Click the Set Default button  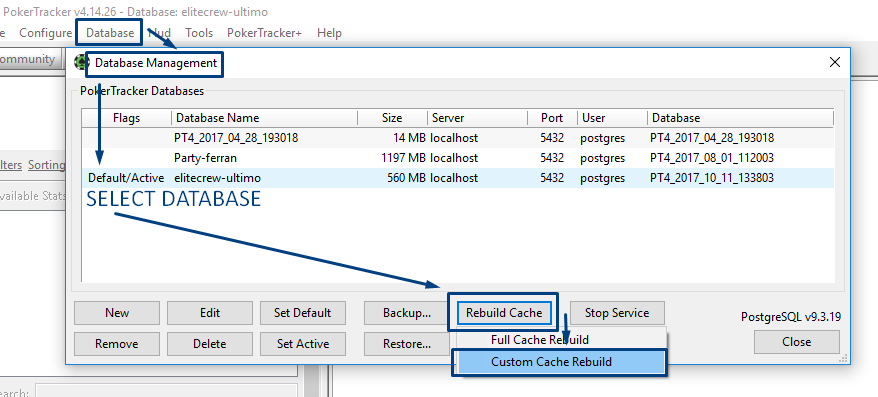pyautogui.click(x=303, y=313)
